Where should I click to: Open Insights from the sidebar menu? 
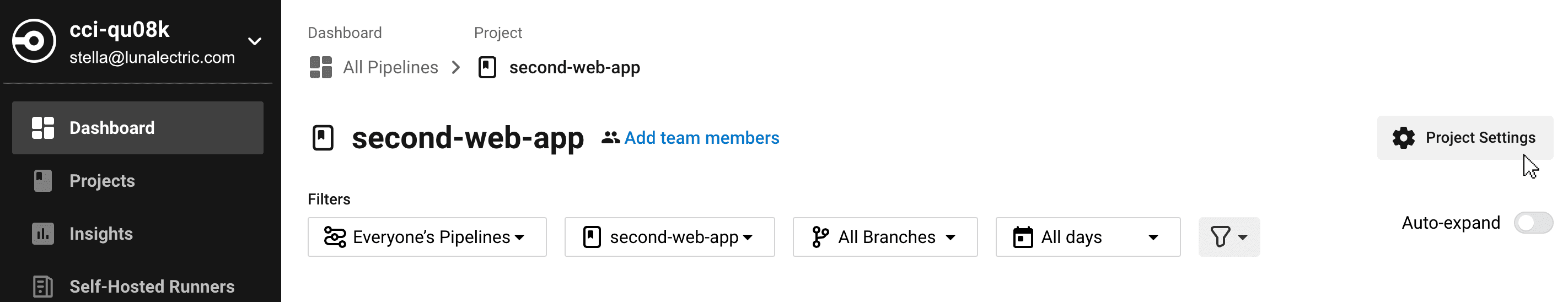click(101, 234)
